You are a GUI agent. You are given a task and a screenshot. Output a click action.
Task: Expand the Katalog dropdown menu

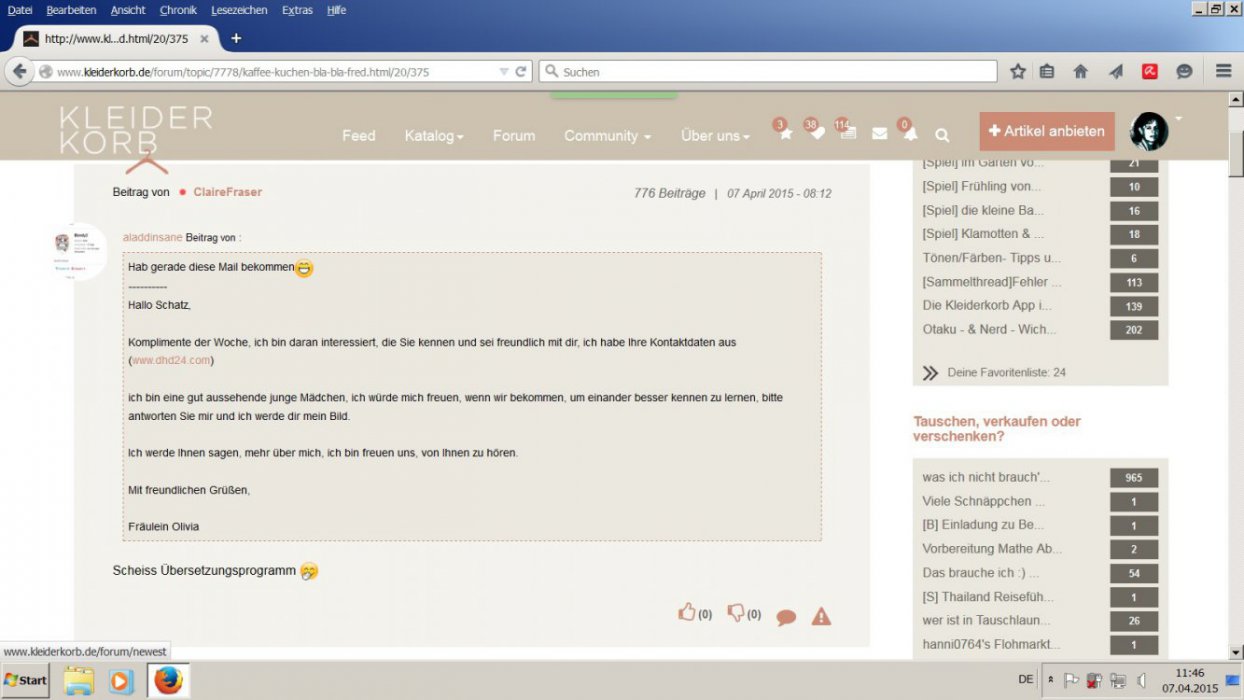tap(433, 136)
